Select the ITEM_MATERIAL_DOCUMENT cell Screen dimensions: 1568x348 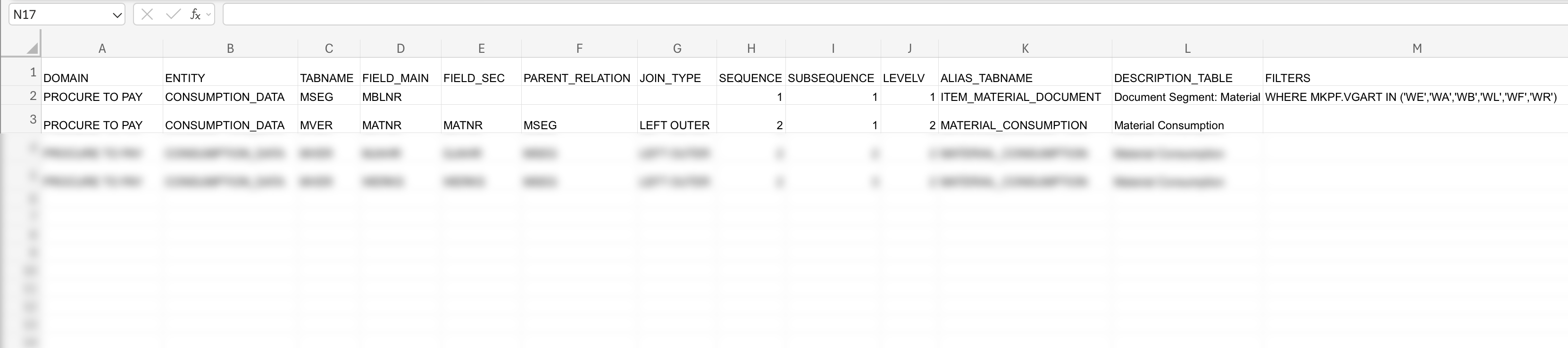[x=1020, y=97]
